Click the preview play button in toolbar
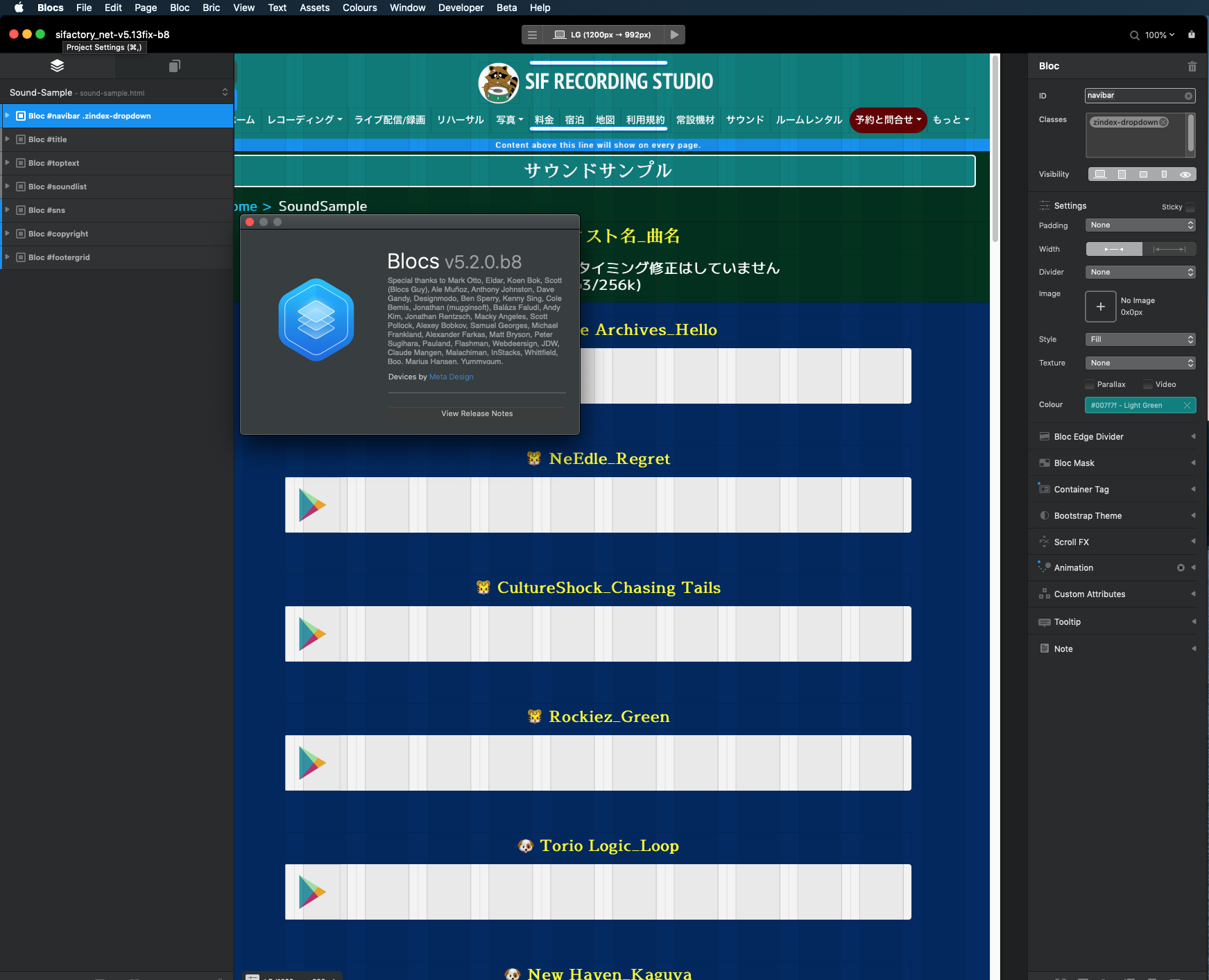1209x980 pixels. 674,35
